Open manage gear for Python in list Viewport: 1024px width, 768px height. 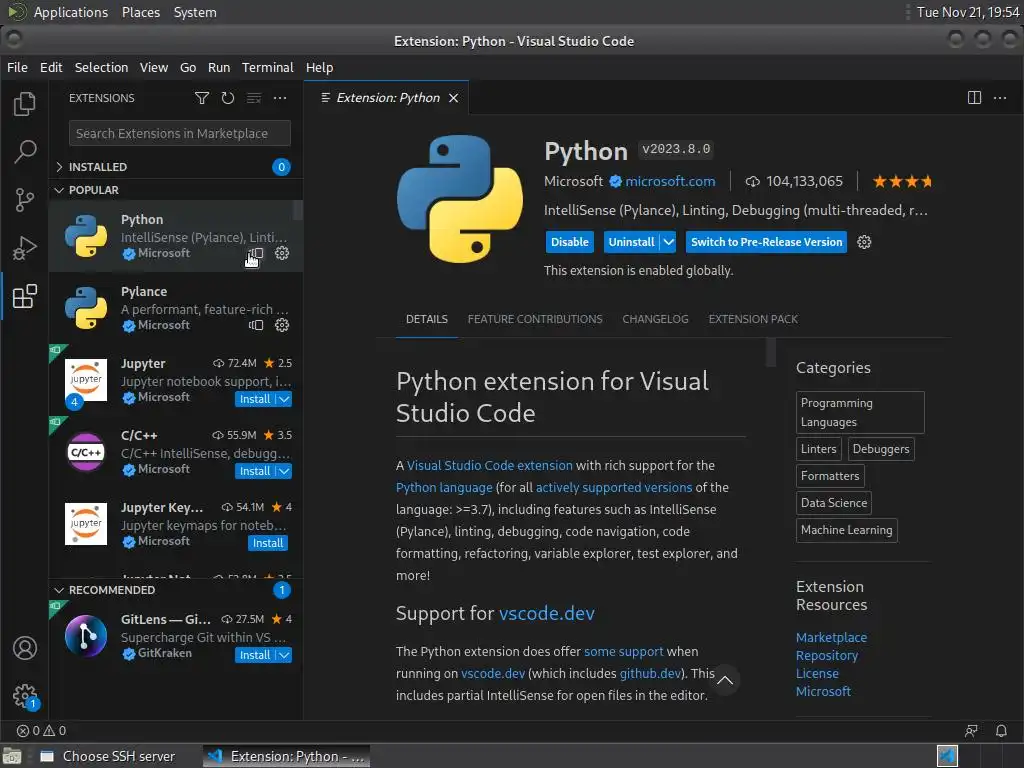coord(282,253)
